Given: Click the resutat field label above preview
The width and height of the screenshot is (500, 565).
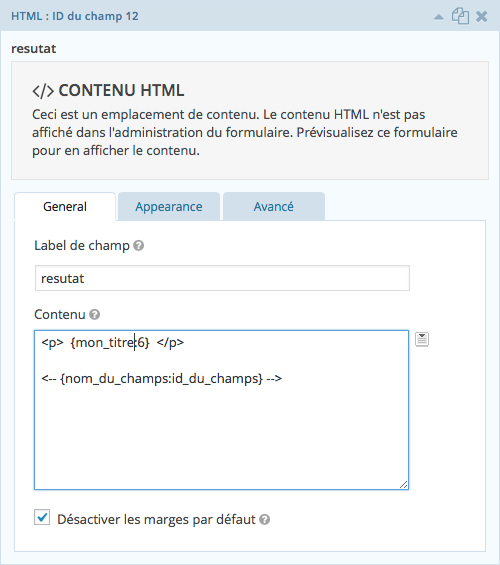Looking at the screenshot, I should pyautogui.click(x=34, y=49).
